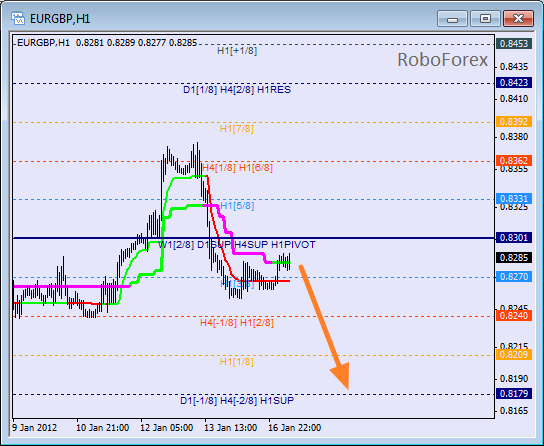This screenshot has height=446, width=544.
Task: Minimize the EURGBP,H1 chart window
Action: (x=452, y=18)
